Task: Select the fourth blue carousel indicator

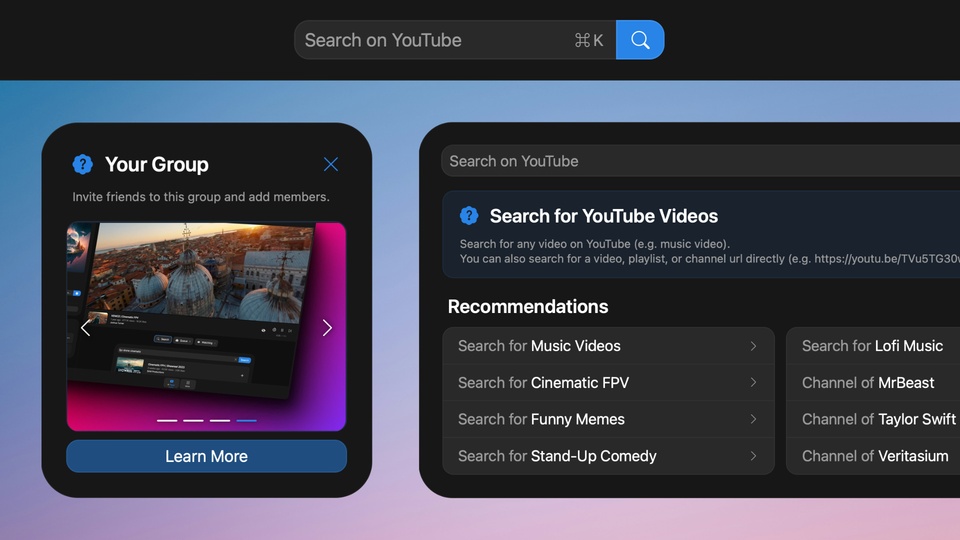Action: [x=246, y=421]
